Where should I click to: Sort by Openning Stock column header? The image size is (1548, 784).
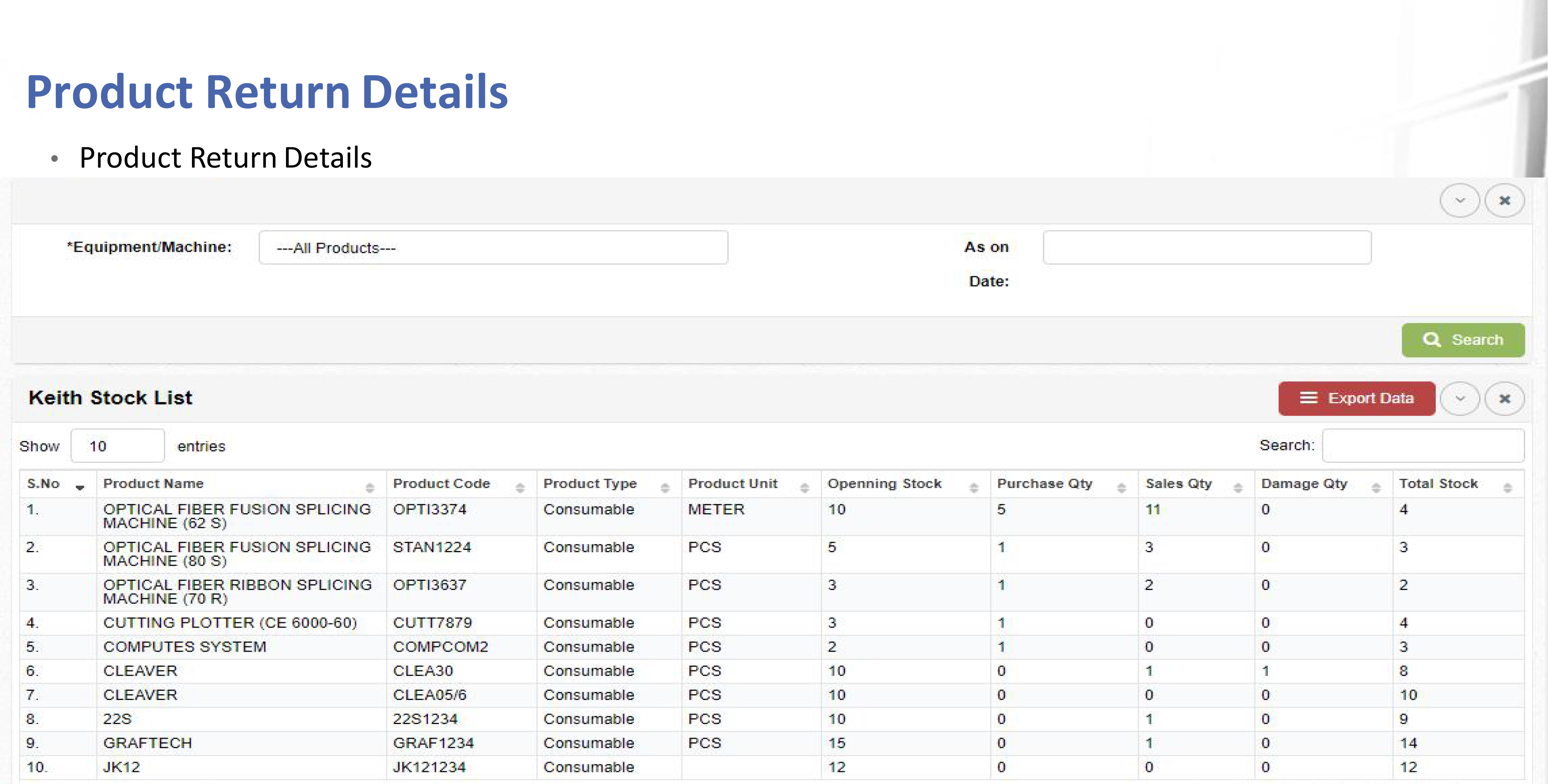click(884, 484)
